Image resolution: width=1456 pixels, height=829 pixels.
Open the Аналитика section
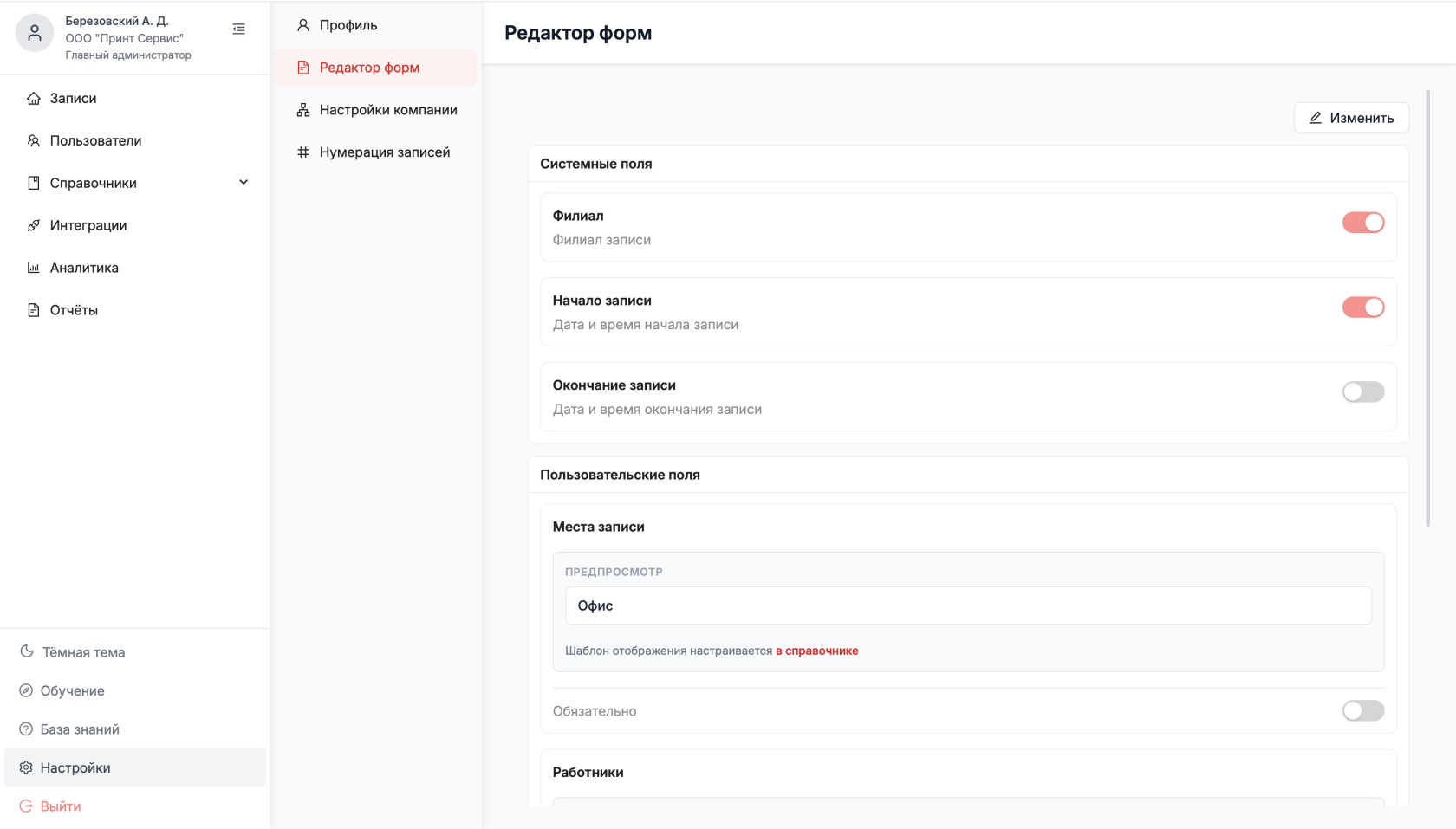click(x=134, y=268)
